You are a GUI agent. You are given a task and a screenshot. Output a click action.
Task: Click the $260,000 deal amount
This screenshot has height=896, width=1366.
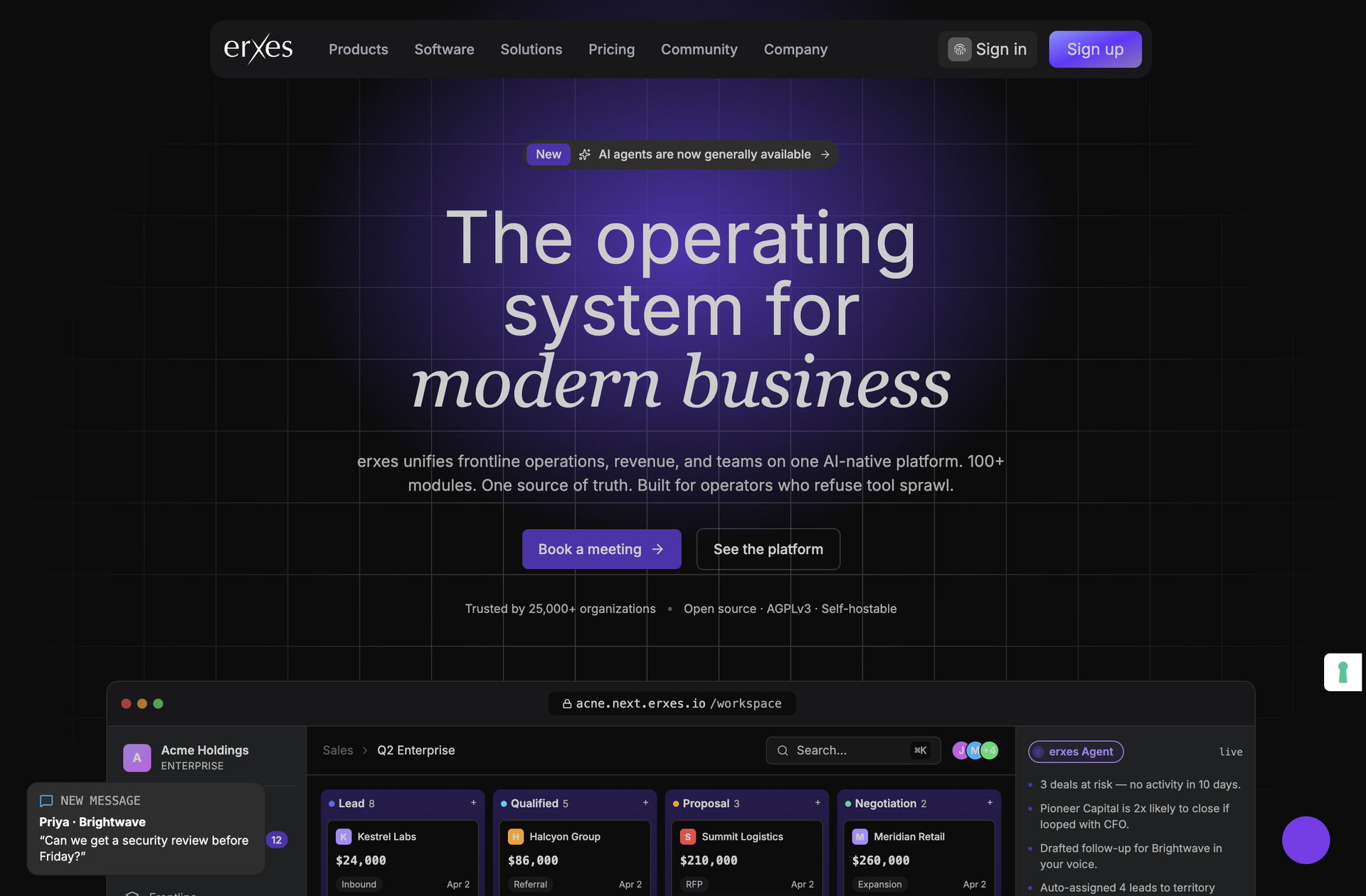tap(881, 860)
